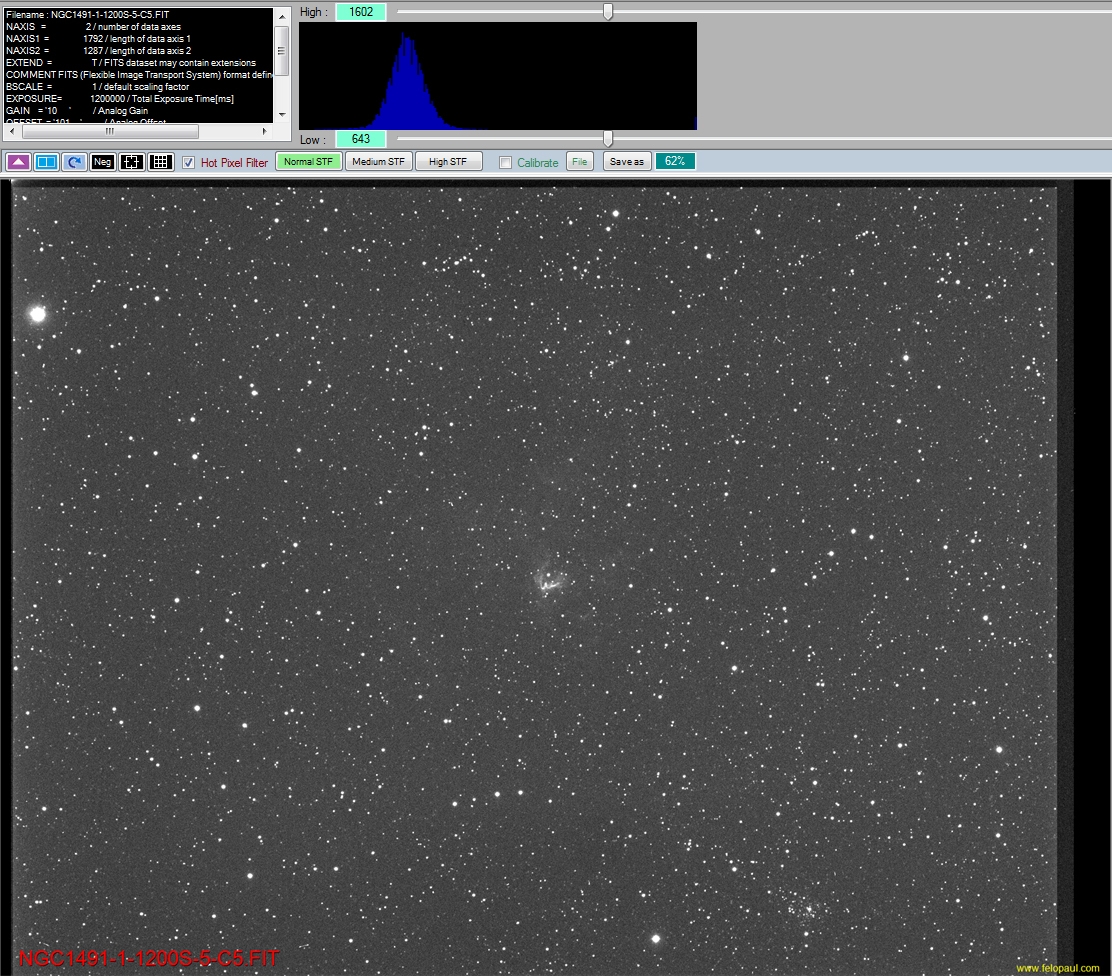Click the FITS header scroll-up arrow
Screen dimensions: 1112x976
282,16
